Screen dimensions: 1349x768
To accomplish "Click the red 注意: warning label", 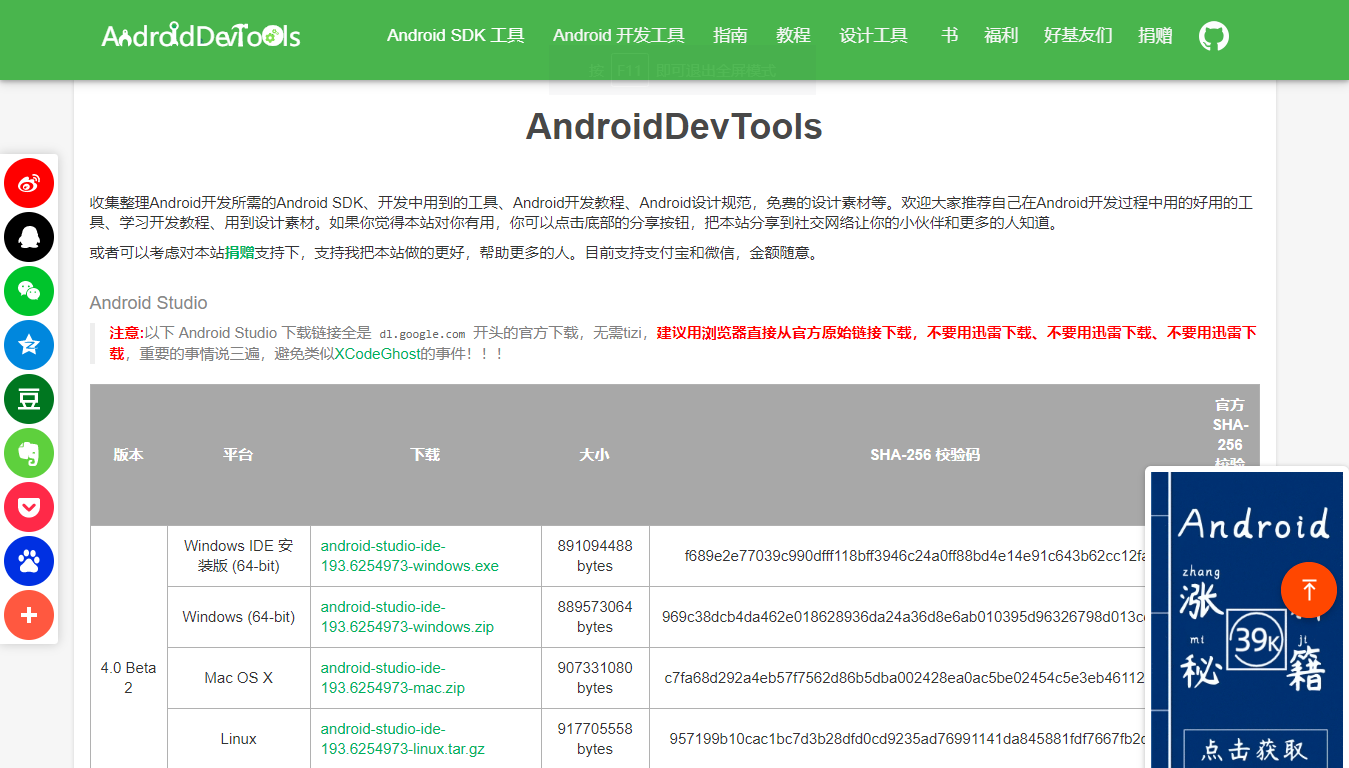I will pyautogui.click(x=126, y=333).
